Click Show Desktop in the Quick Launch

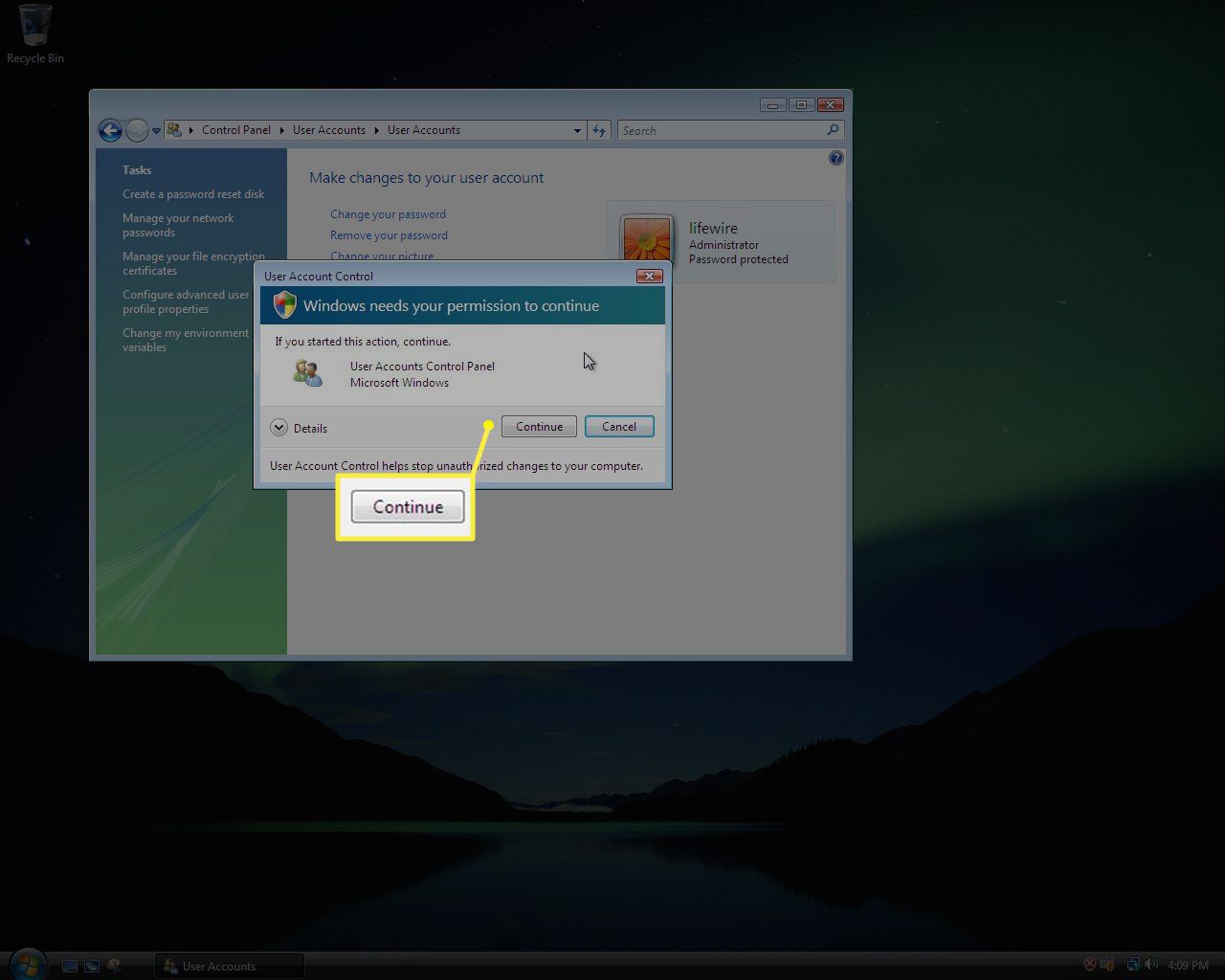pyautogui.click(x=70, y=967)
